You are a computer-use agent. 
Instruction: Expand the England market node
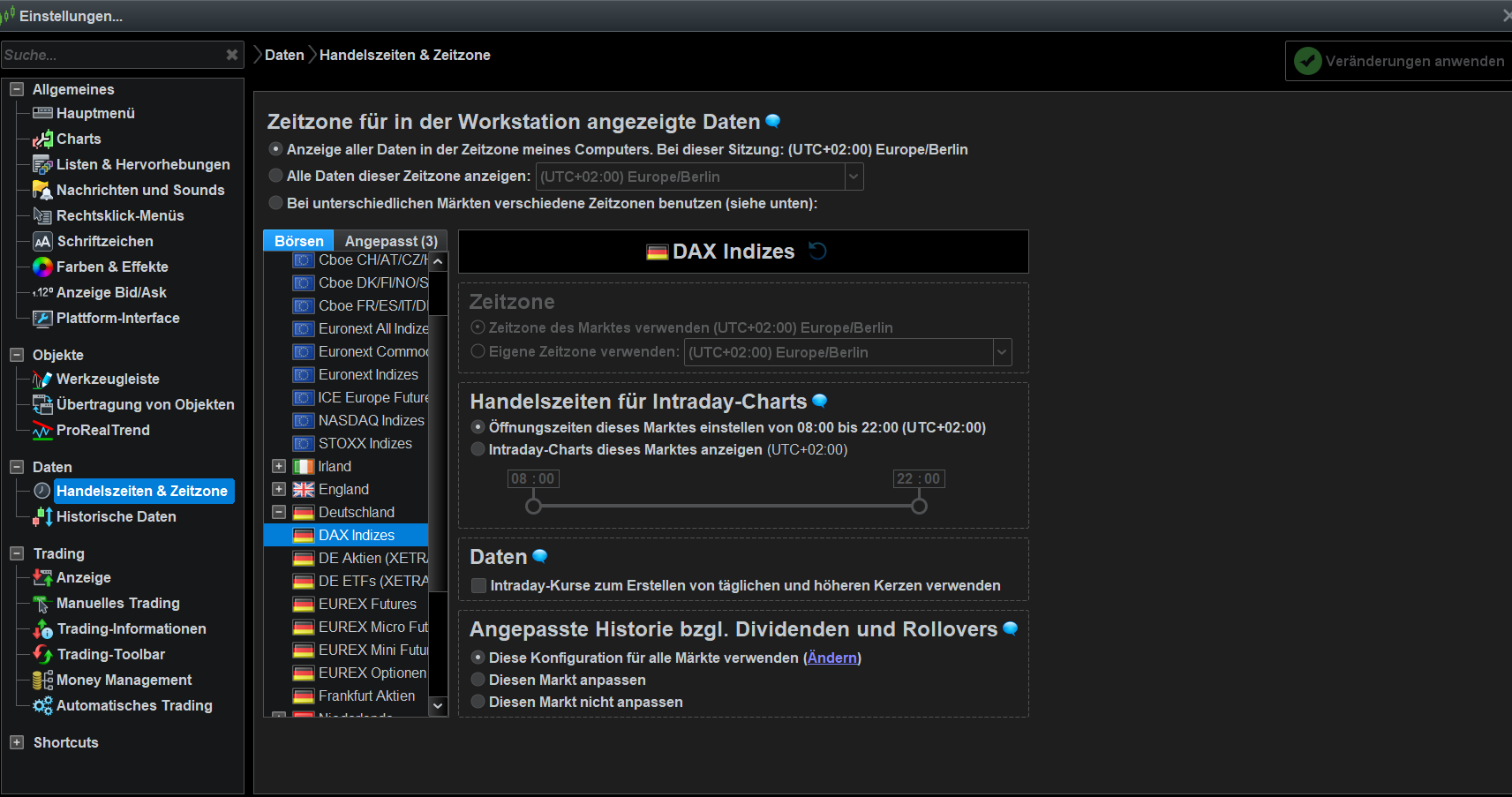[279, 489]
